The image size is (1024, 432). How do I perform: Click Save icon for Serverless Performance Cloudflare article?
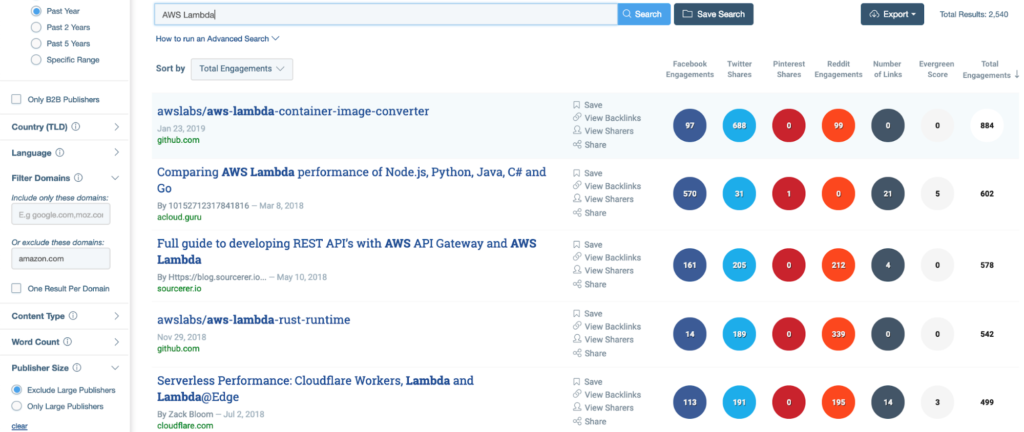tap(577, 382)
